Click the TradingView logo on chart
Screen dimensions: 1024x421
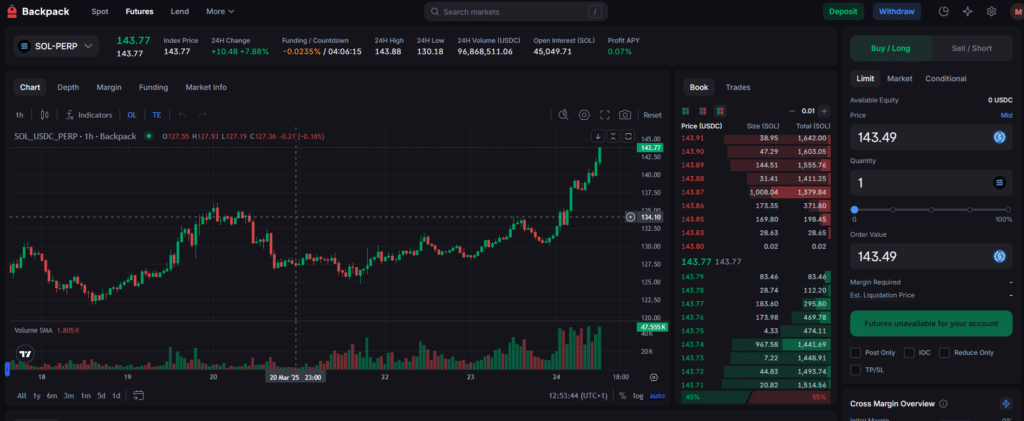[x=25, y=354]
